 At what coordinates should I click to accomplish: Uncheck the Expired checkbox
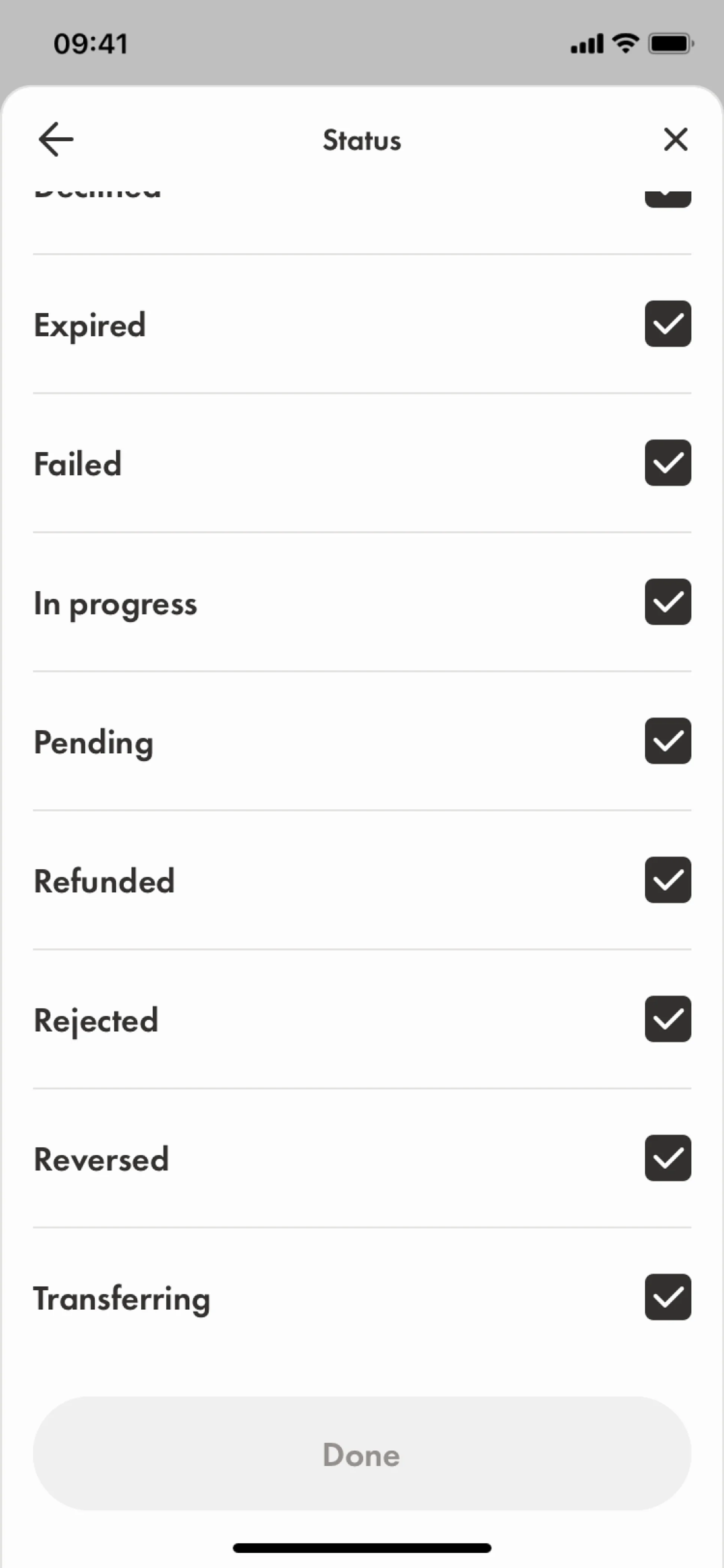[667, 324]
